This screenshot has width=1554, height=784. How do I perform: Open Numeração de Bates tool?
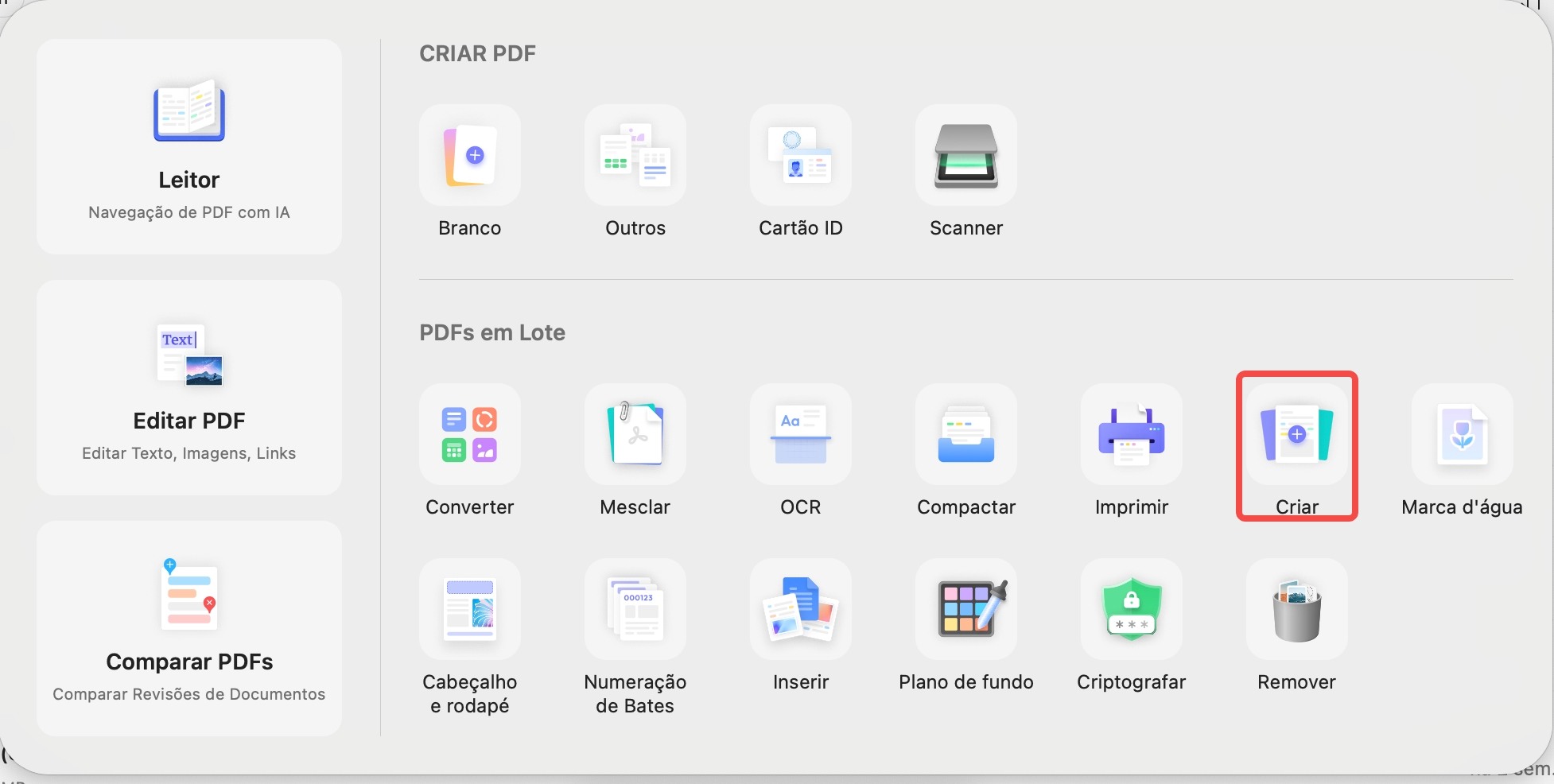pos(635,609)
